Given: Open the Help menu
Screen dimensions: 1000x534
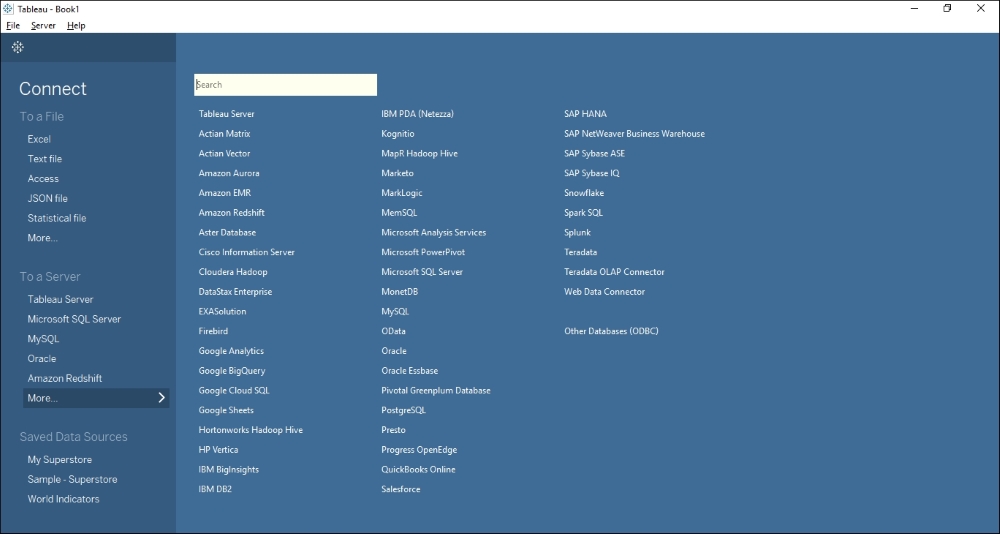Looking at the screenshot, I should tap(76, 26).
